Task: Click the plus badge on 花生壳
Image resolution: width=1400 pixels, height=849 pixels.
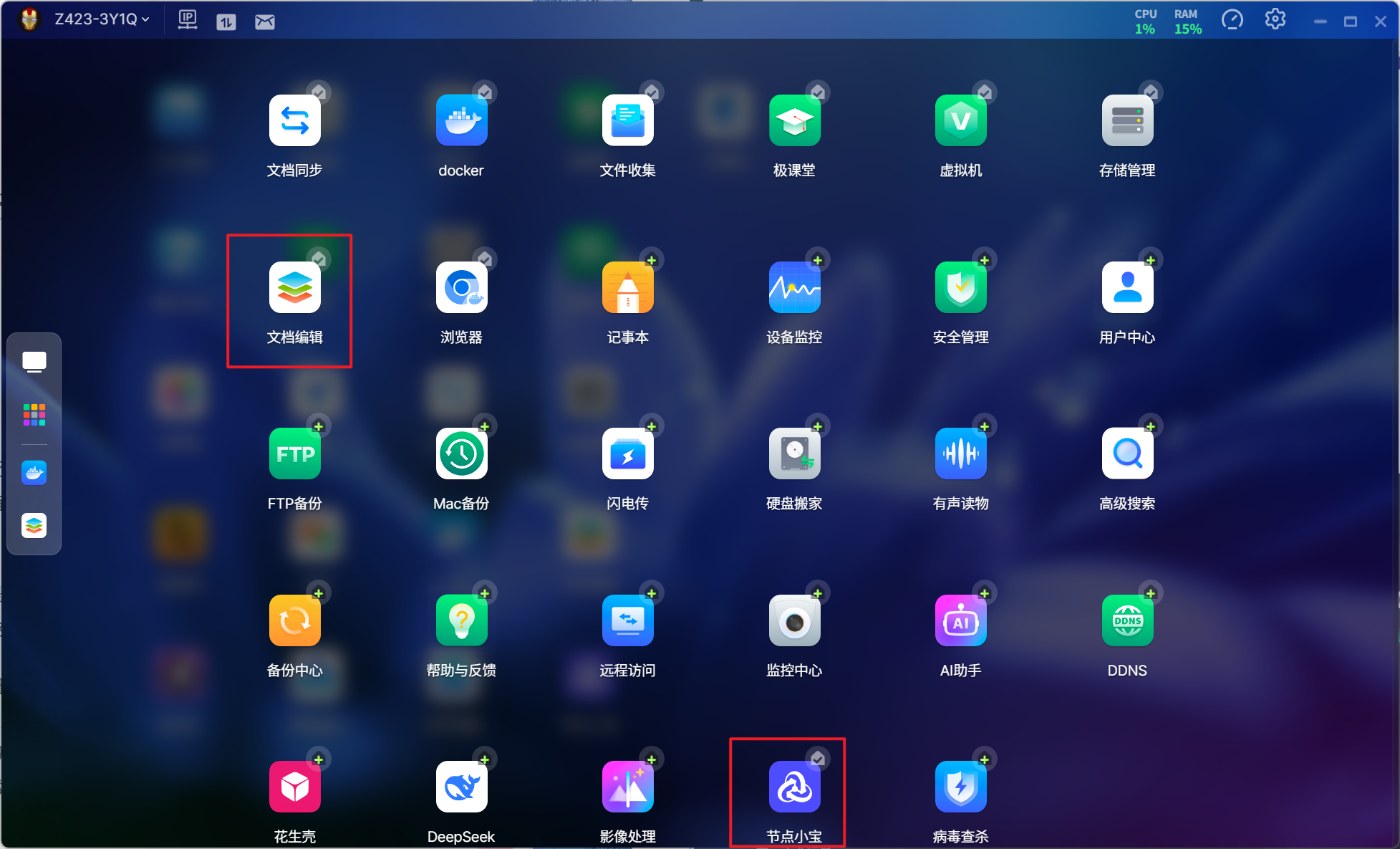Action: (x=319, y=759)
